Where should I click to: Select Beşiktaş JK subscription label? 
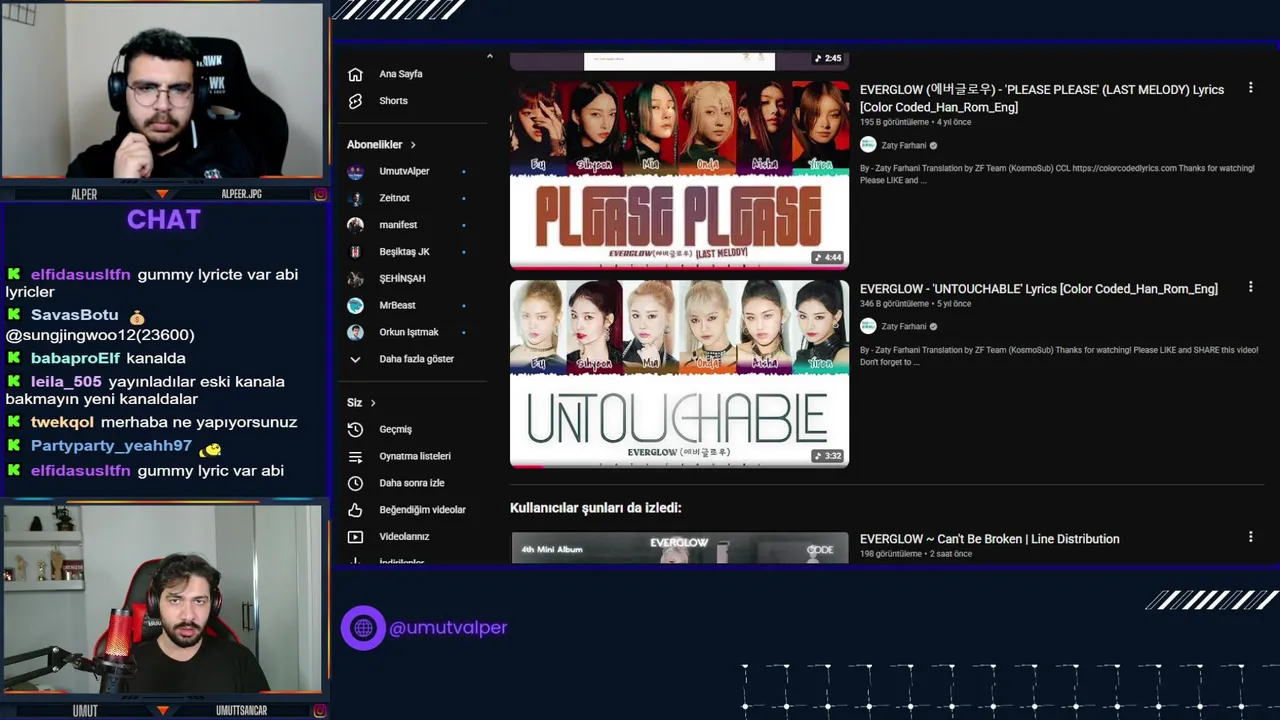coord(404,252)
